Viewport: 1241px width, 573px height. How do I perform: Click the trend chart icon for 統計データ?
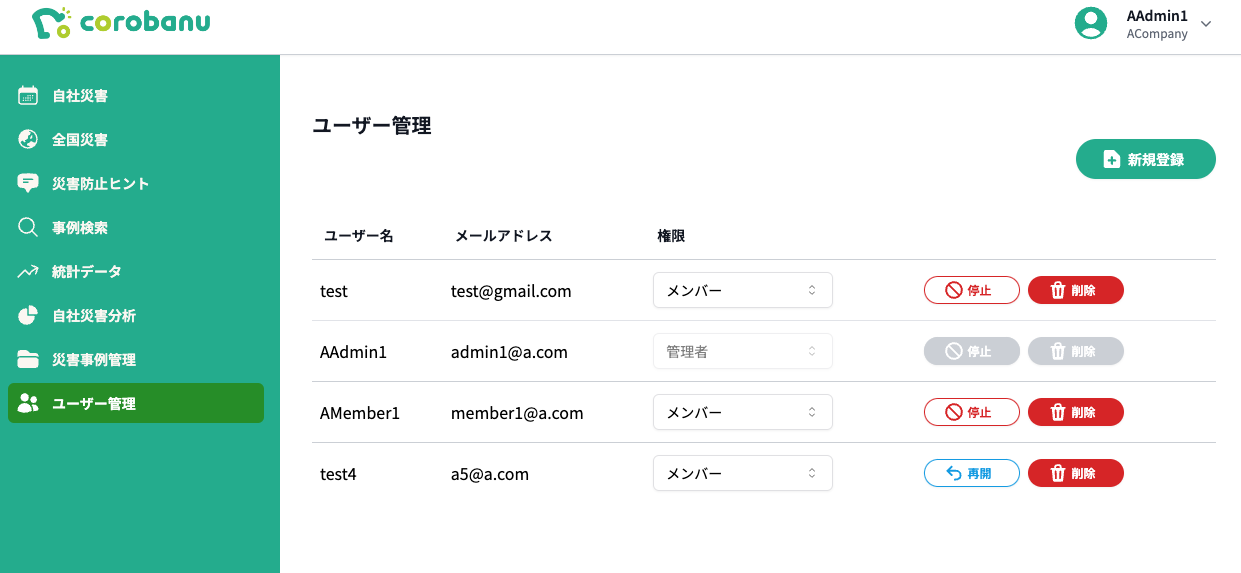point(28,272)
